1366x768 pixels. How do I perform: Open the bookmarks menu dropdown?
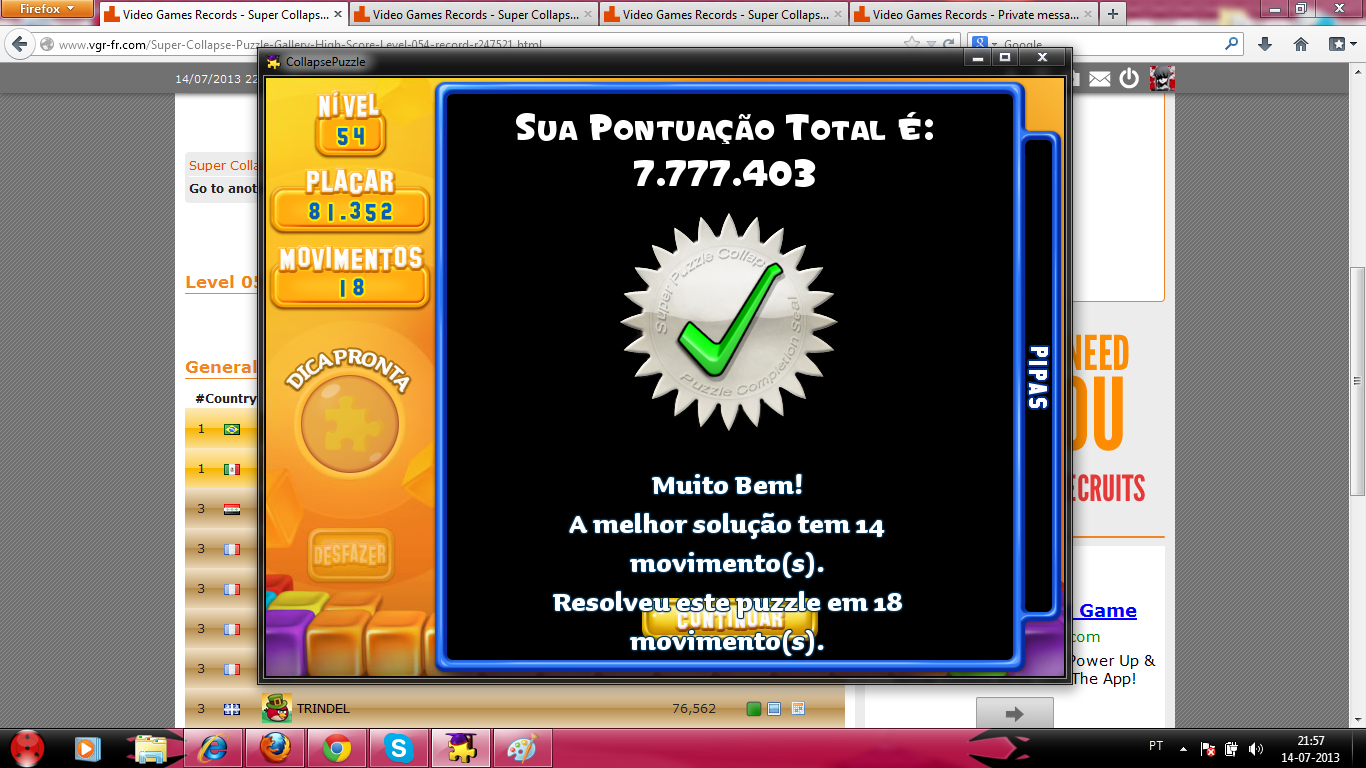click(x=1341, y=44)
